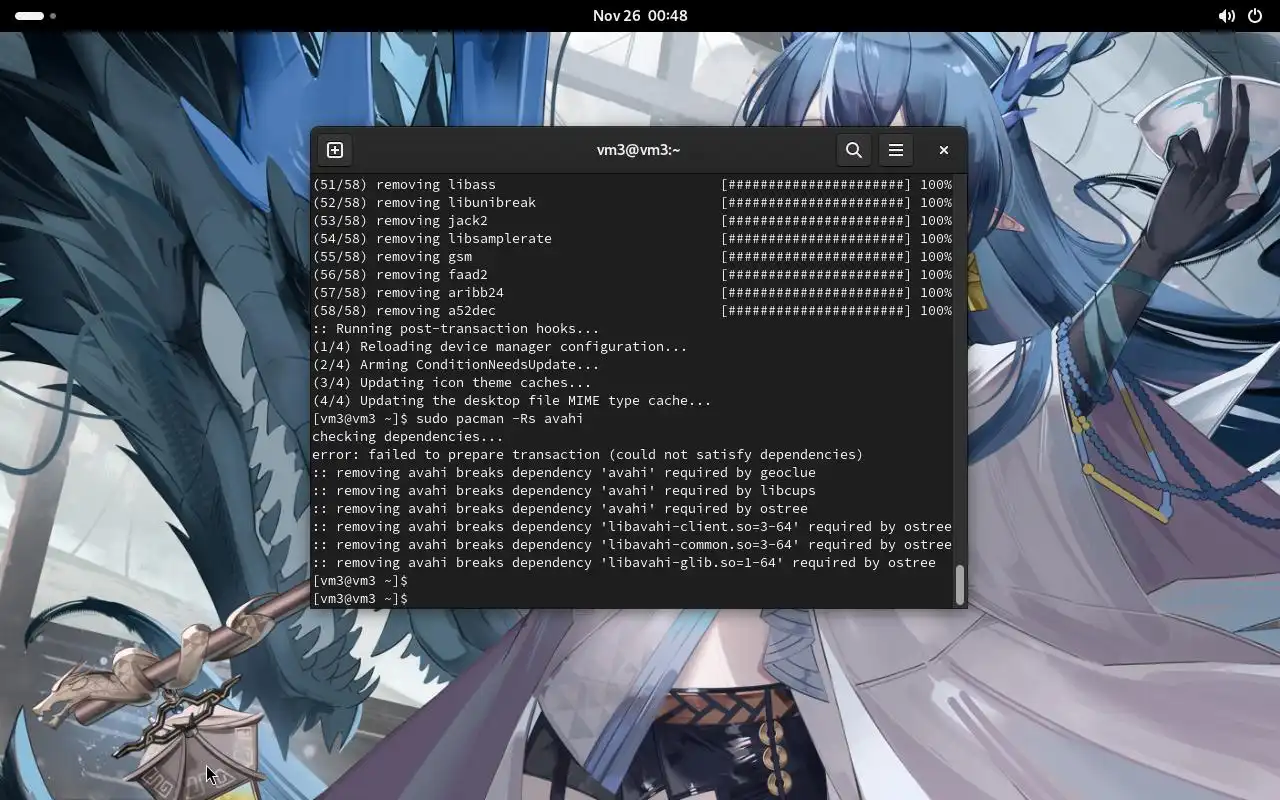Click the line mentioning 'required by libcups'

click(x=564, y=490)
